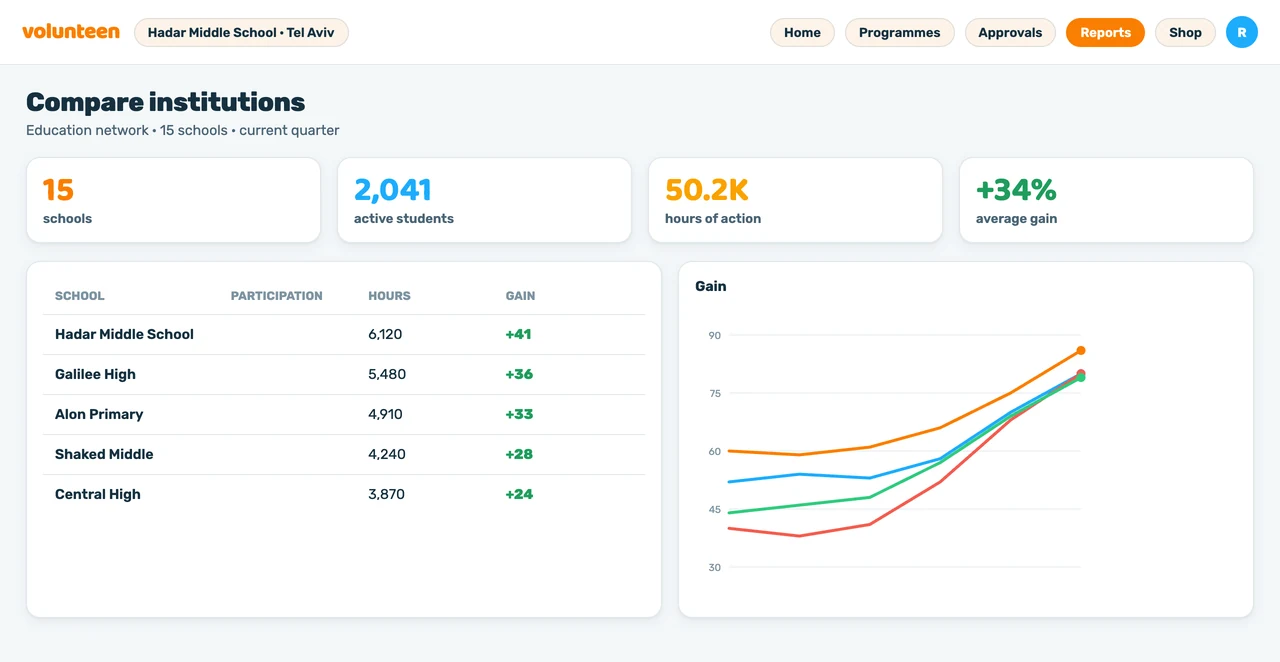Click the +34% average gain card
Screen dimensions: 1280x662
[x=1106, y=200]
